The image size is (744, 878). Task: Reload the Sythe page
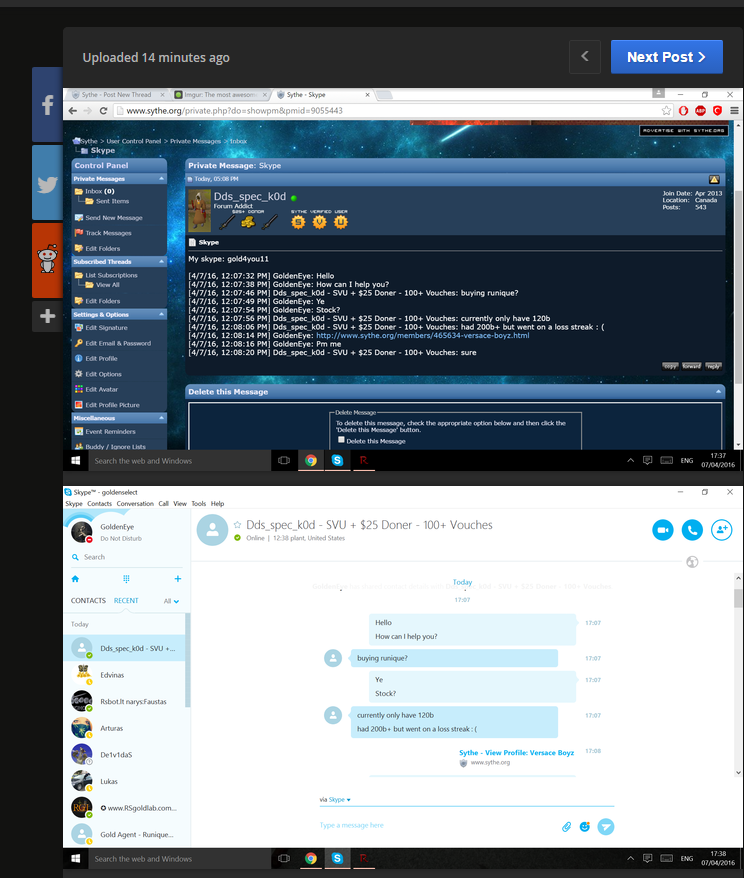(x=103, y=111)
